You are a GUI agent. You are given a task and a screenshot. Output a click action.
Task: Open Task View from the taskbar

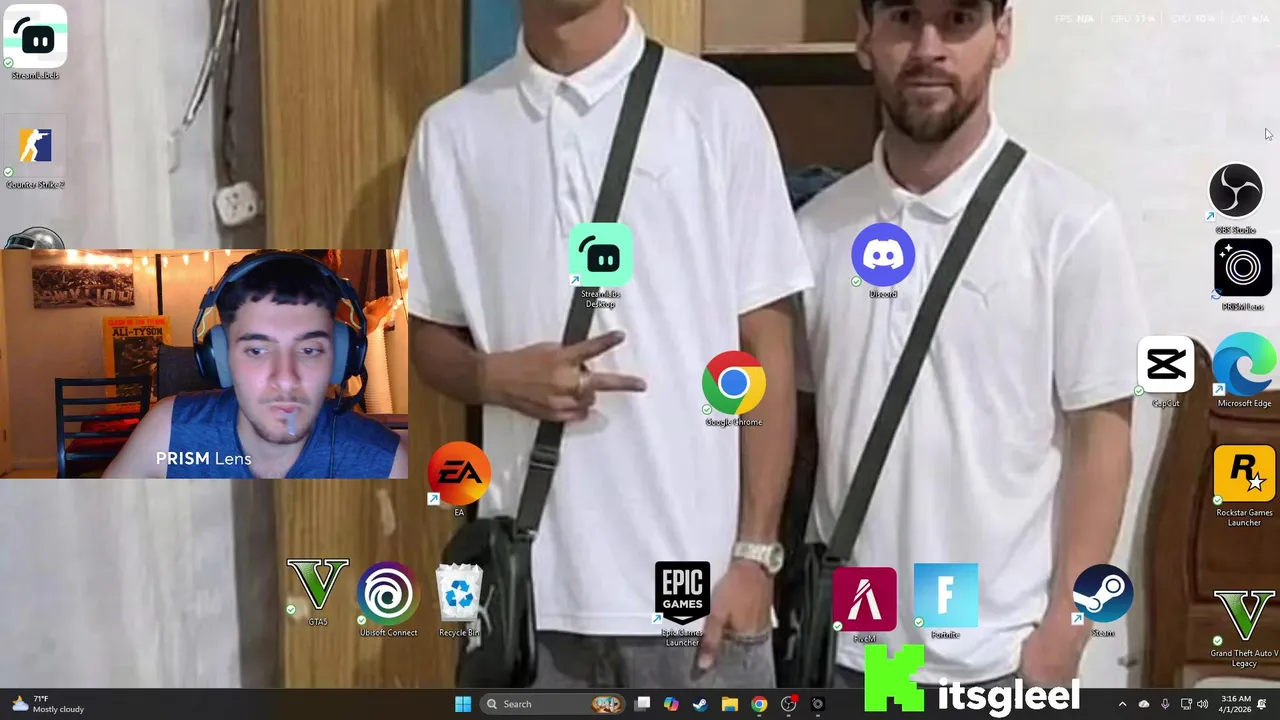pyautogui.click(x=643, y=704)
